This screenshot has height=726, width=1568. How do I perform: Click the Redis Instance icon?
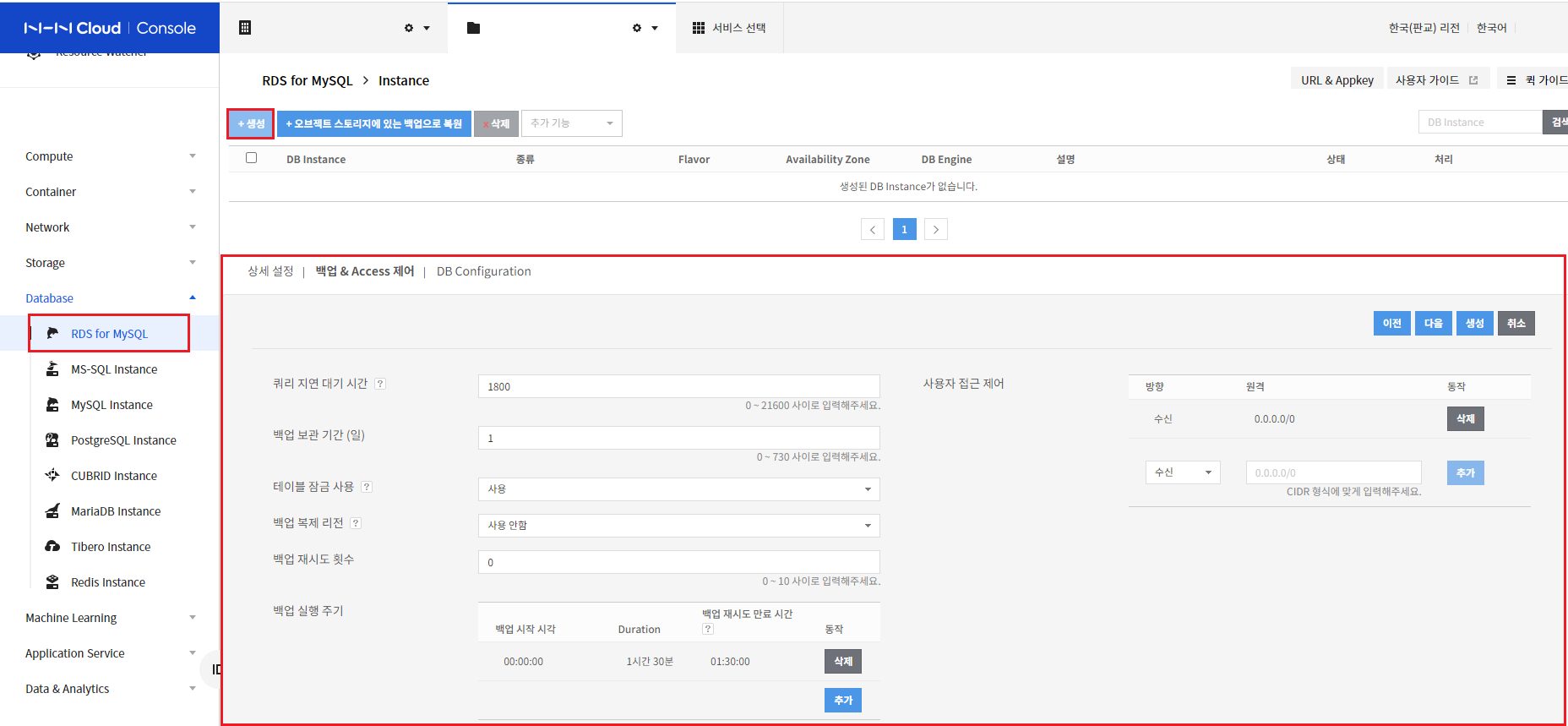tap(52, 582)
